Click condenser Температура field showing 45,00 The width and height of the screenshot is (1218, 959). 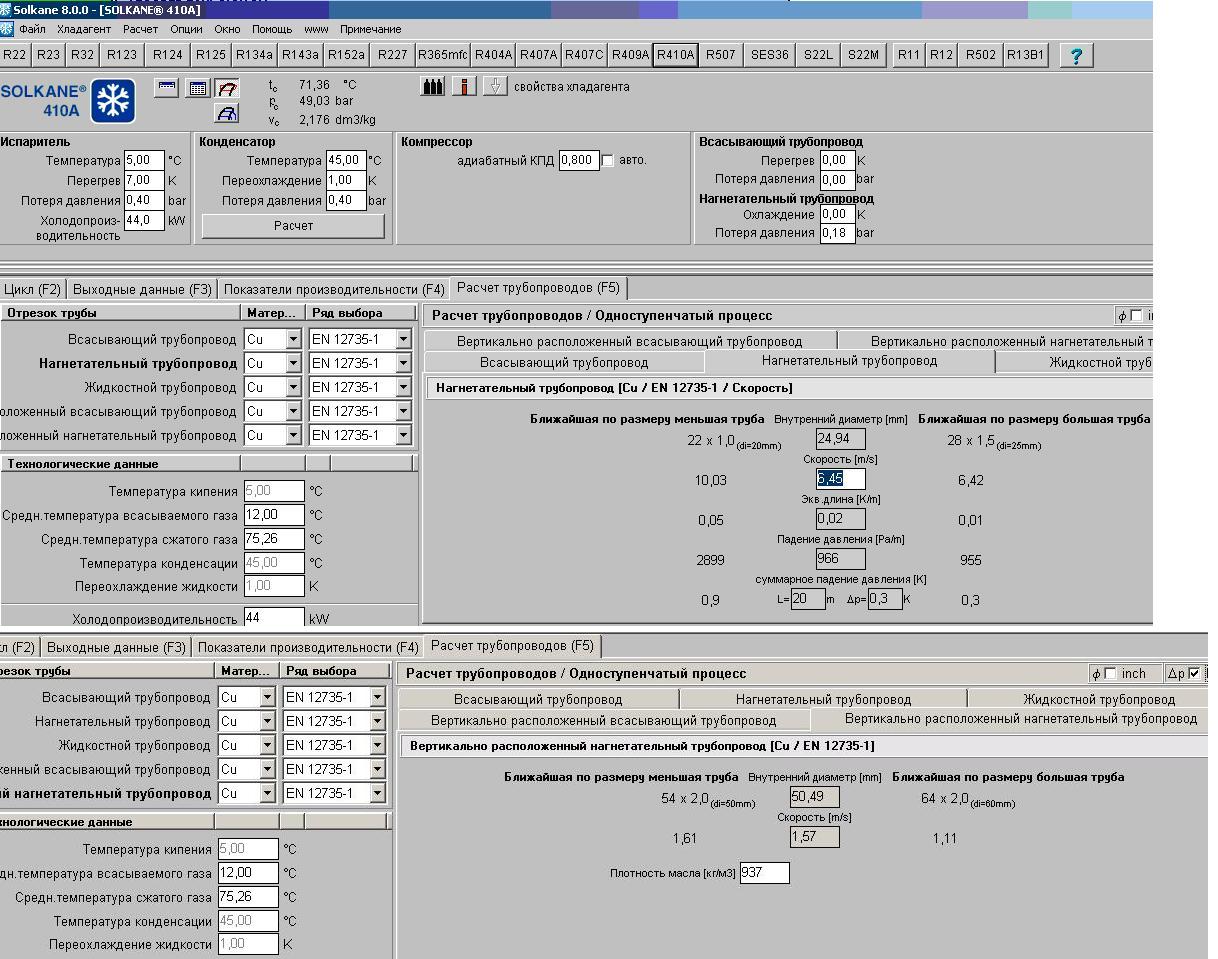346,160
